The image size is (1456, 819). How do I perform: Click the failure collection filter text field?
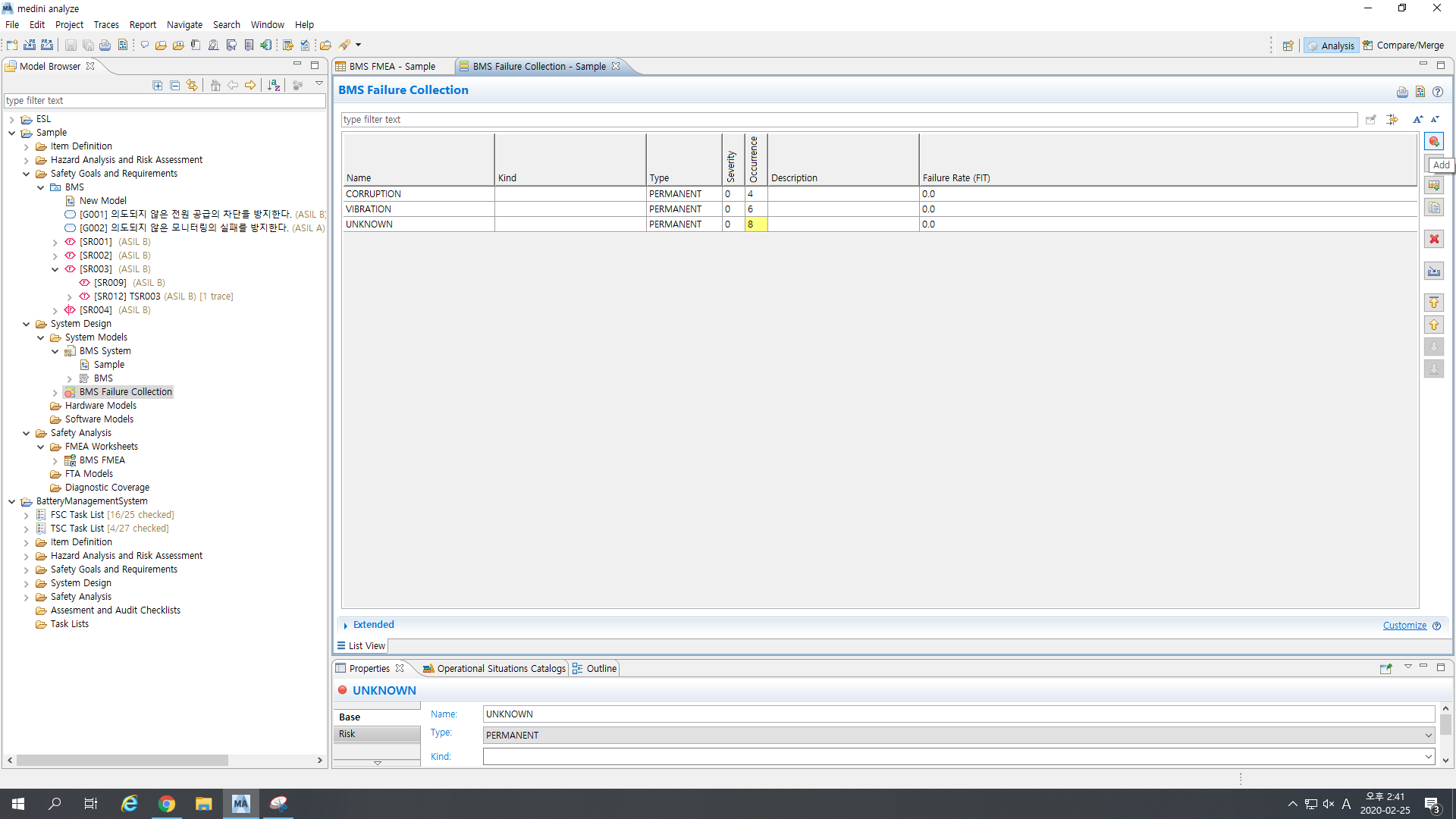(x=848, y=120)
